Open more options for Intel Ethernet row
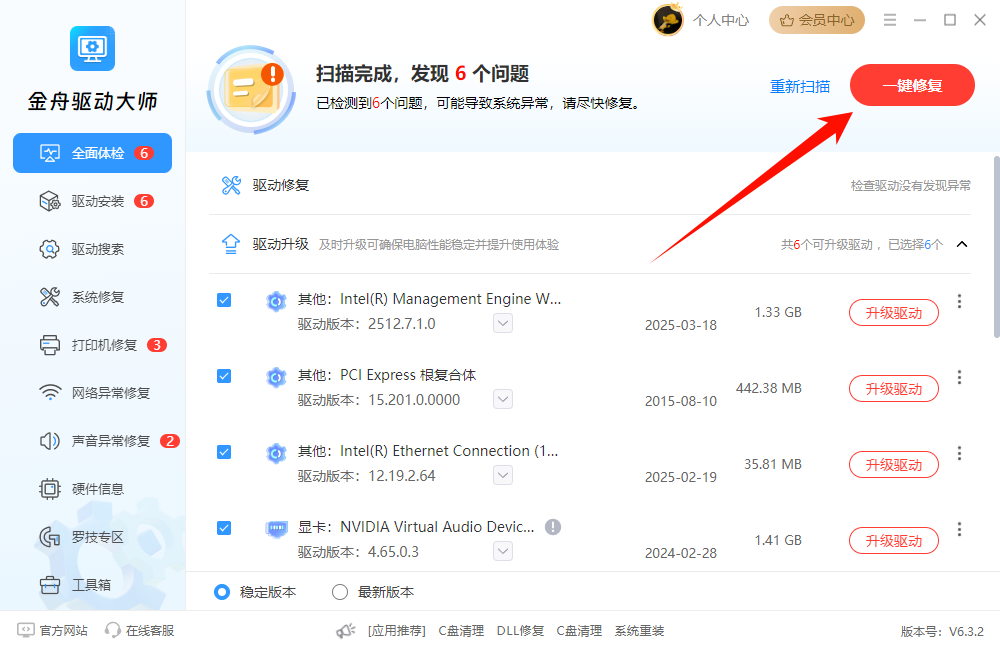This screenshot has width=1000, height=650. pyautogui.click(x=959, y=453)
